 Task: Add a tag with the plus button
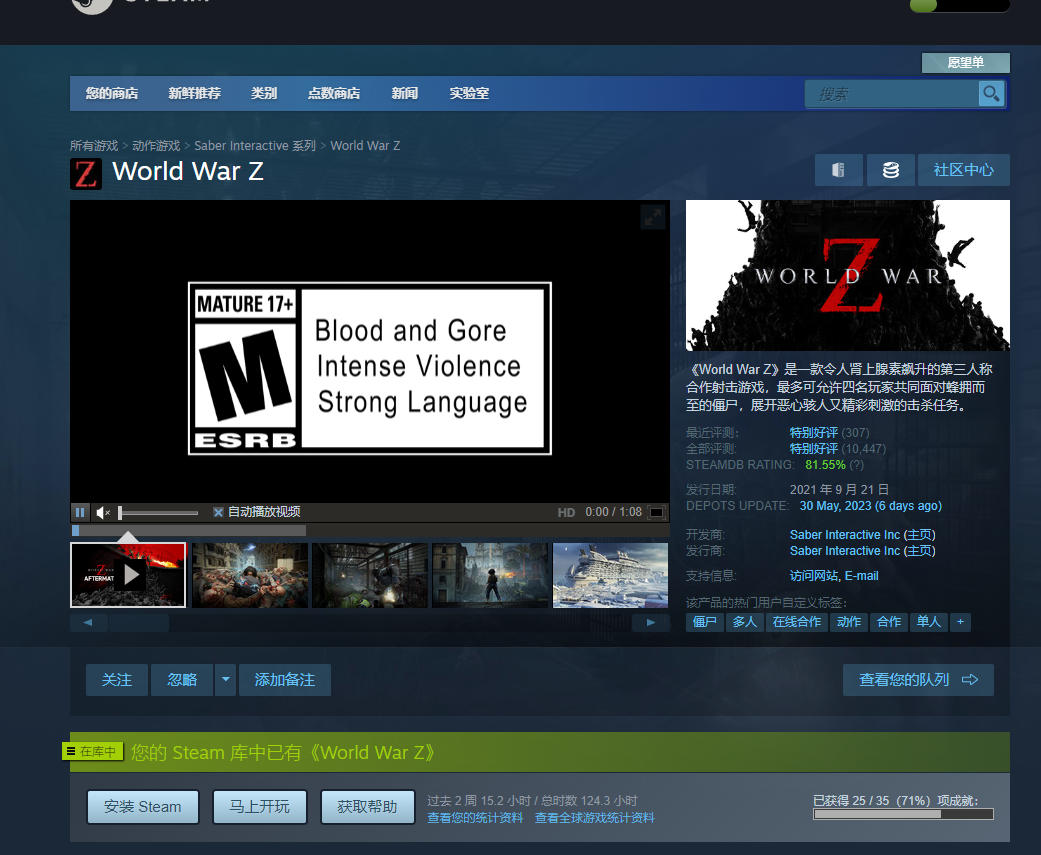[x=960, y=622]
